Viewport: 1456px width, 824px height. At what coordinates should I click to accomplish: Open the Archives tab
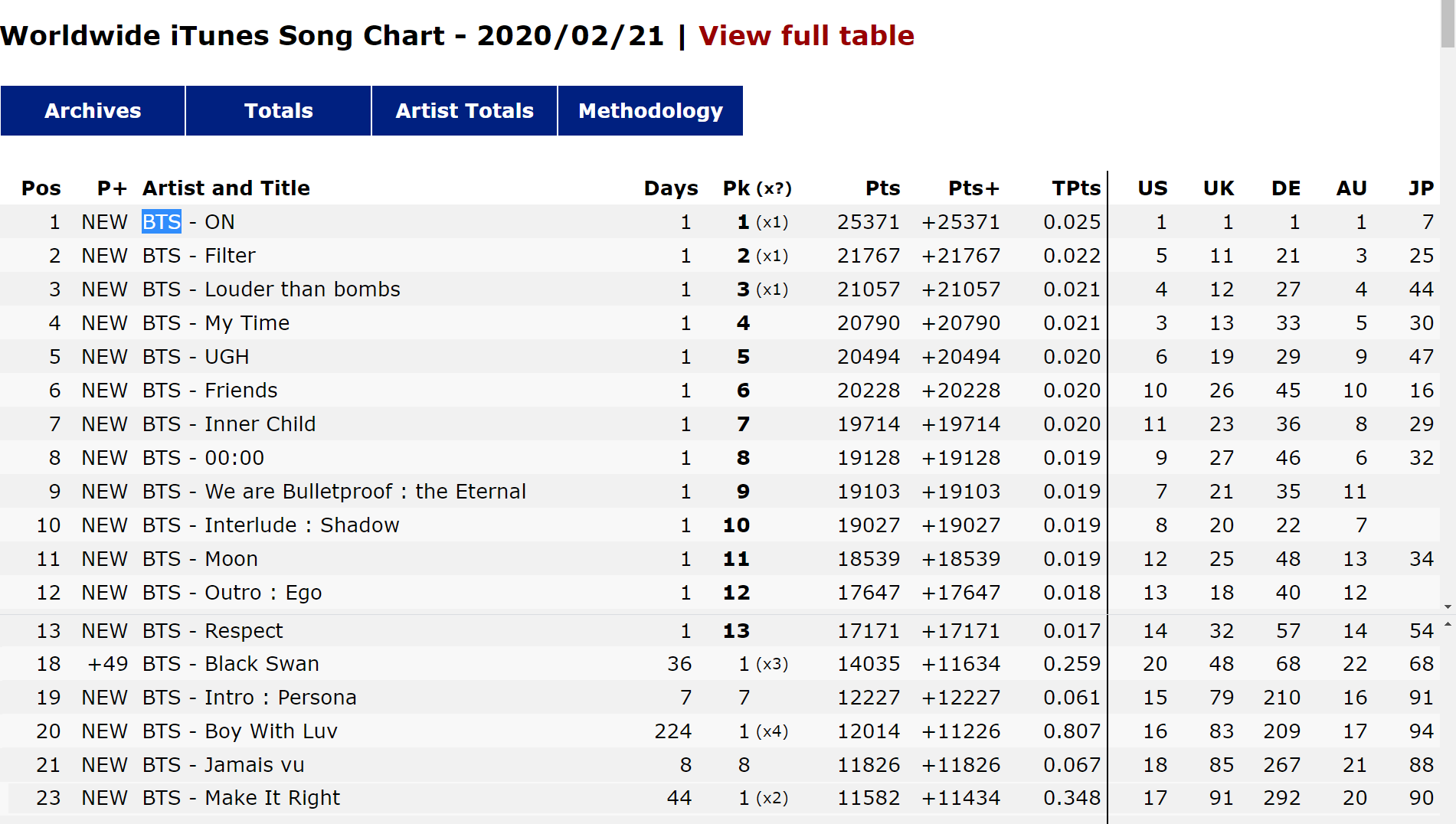point(93,111)
